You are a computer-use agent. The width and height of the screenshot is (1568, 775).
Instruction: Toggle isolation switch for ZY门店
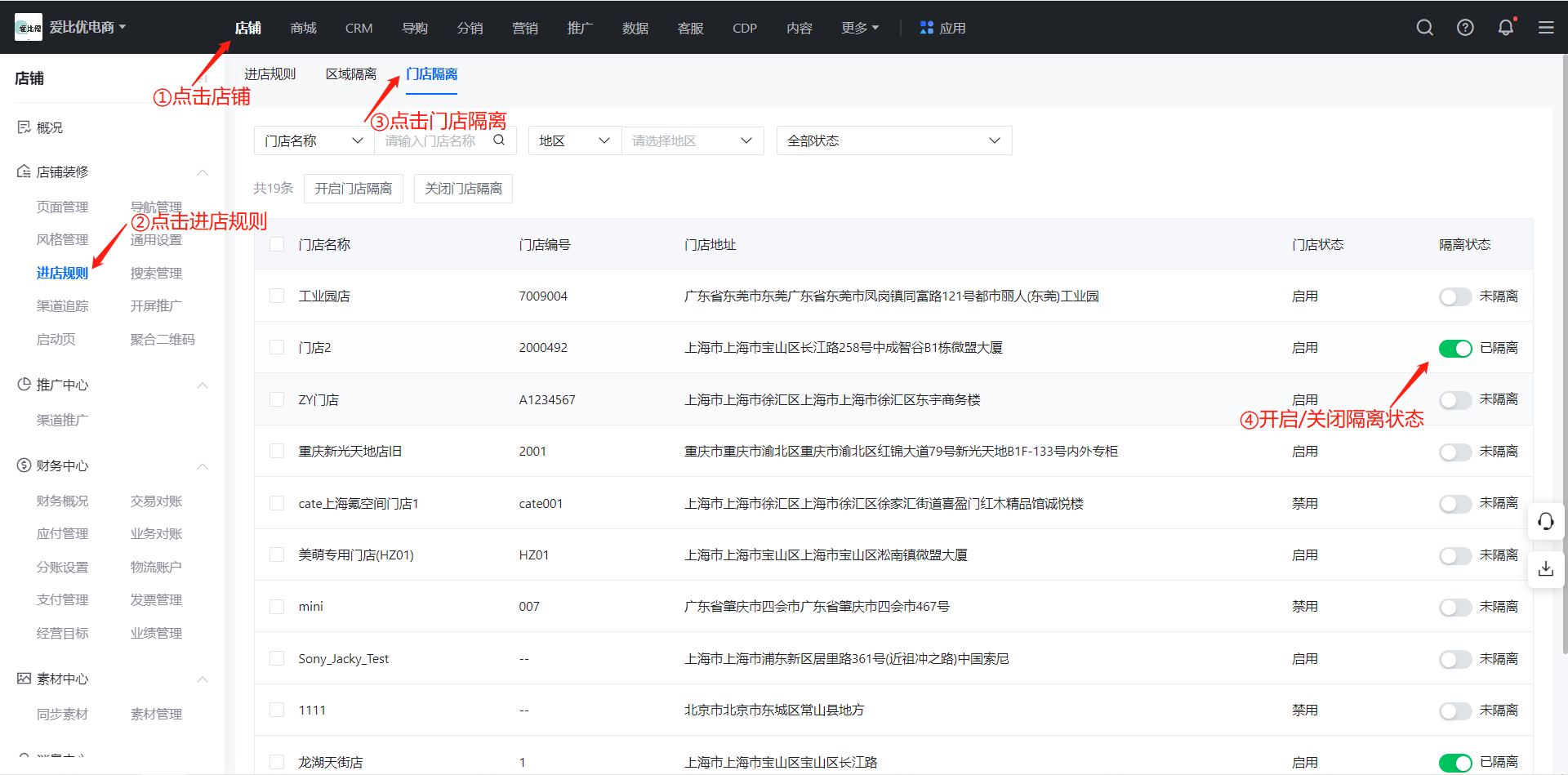point(1455,400)
